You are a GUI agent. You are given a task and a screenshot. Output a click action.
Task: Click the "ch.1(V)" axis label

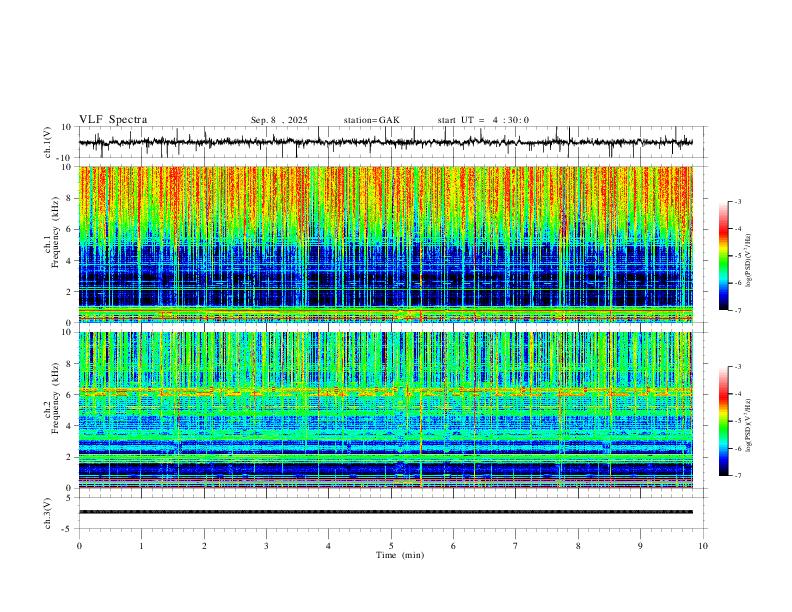click(48, 142)
